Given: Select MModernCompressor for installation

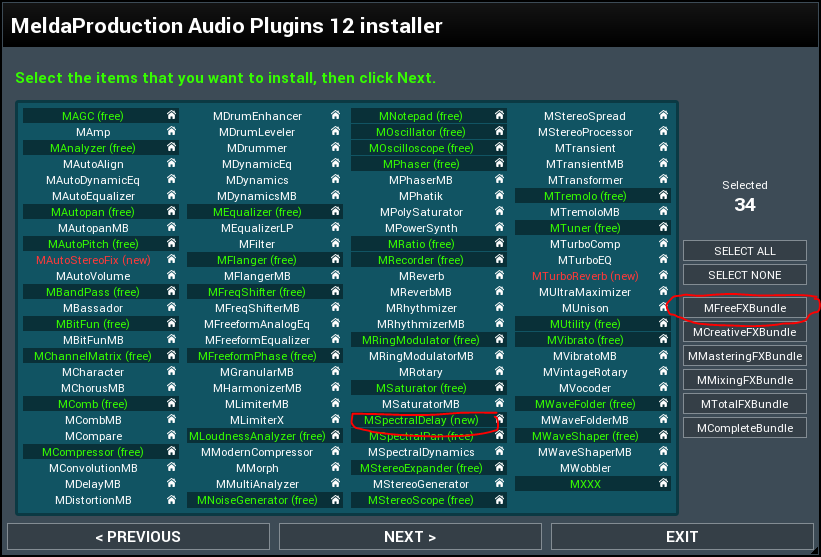Looking at the screenshot, I should click(x=257, y=452).
